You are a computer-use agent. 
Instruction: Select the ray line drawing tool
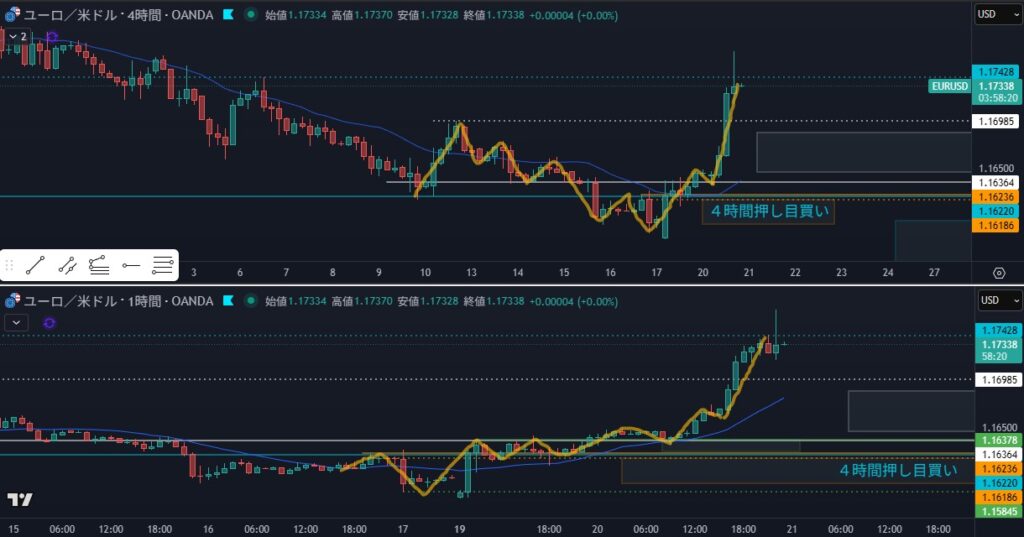coord(67,265)
